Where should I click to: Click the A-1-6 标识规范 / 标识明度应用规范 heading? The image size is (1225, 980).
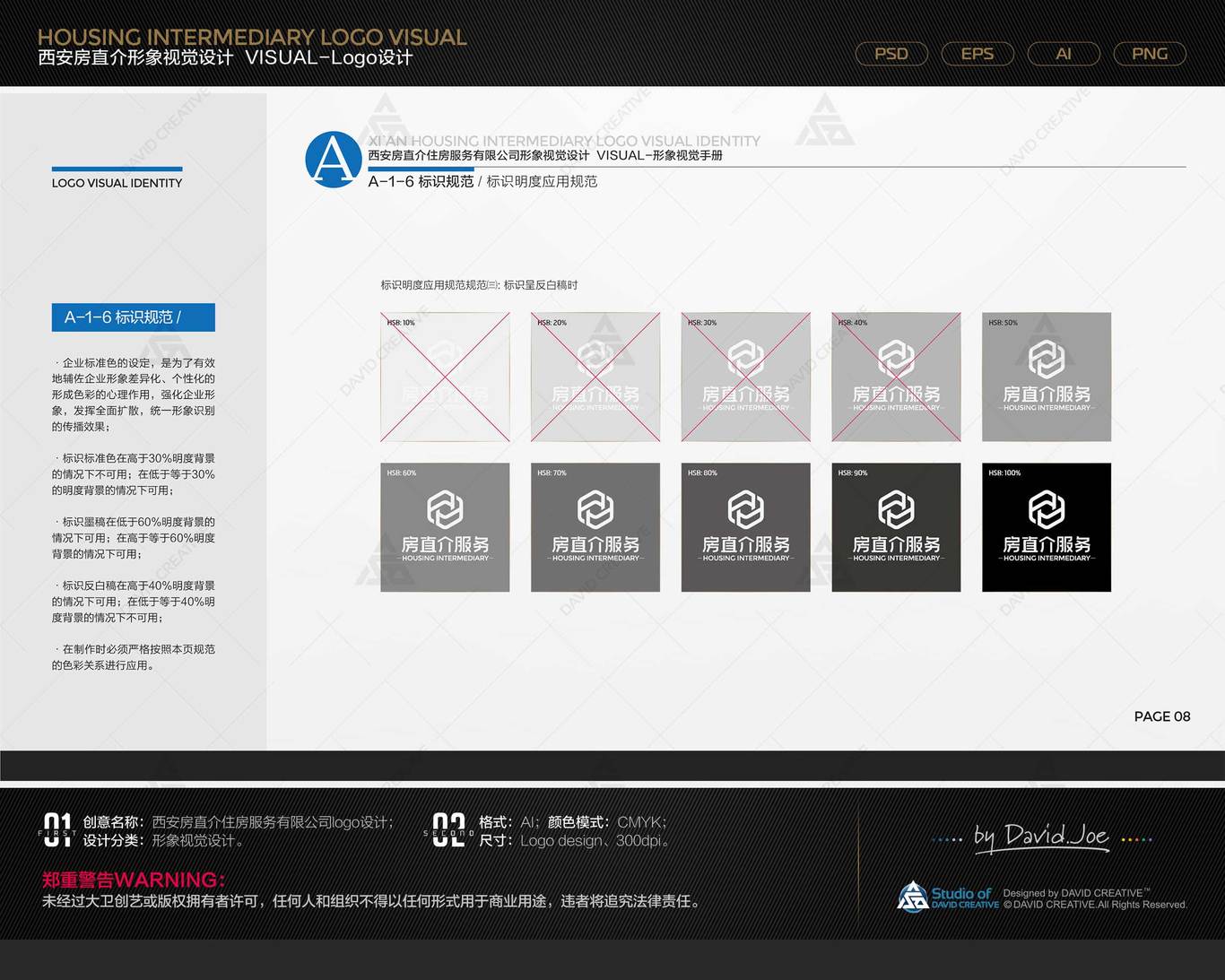(x=482, y=181)
